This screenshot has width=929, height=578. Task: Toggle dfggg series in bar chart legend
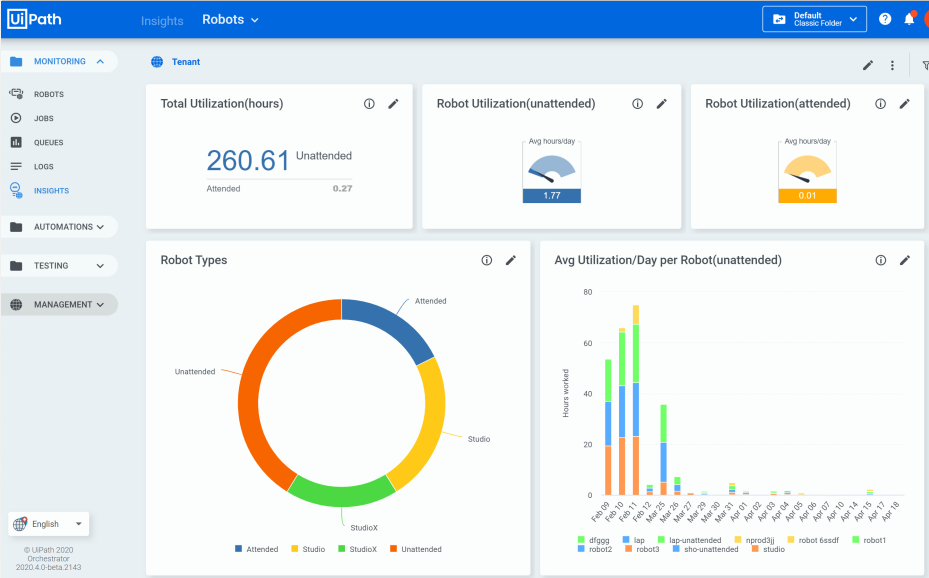coord(593,540)
